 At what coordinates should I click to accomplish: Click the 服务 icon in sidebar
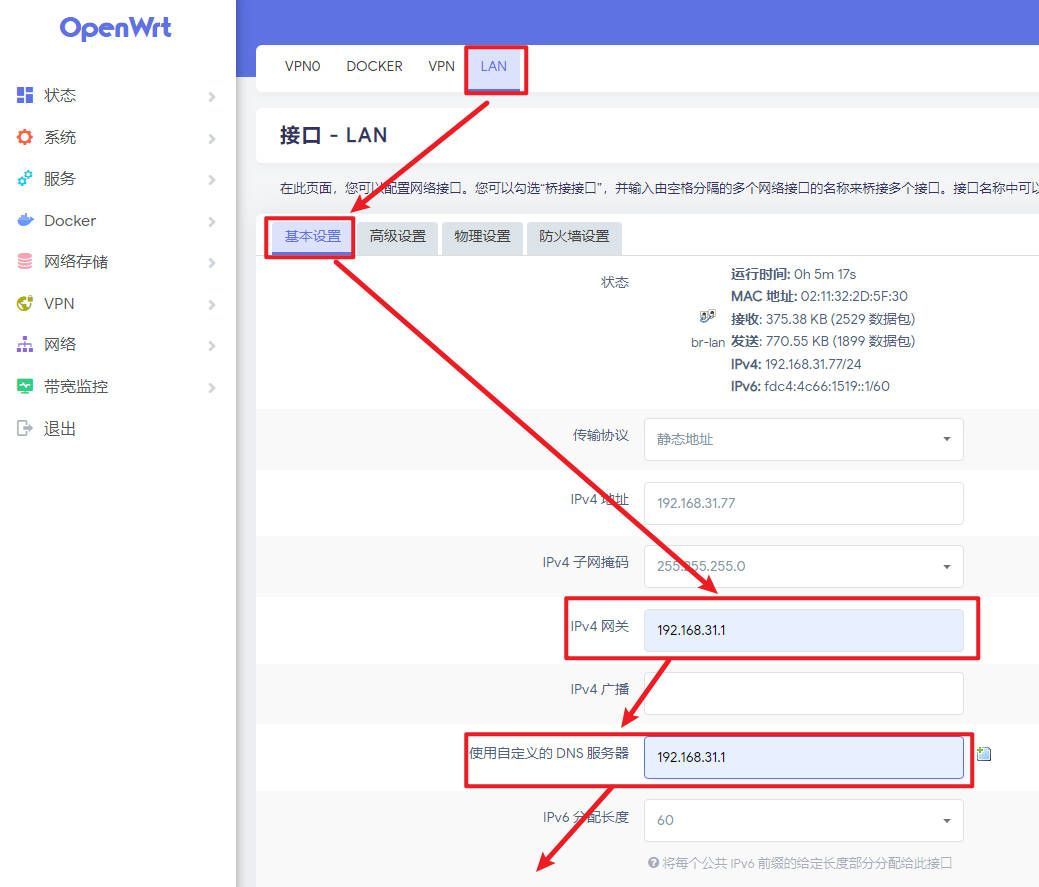25,179
